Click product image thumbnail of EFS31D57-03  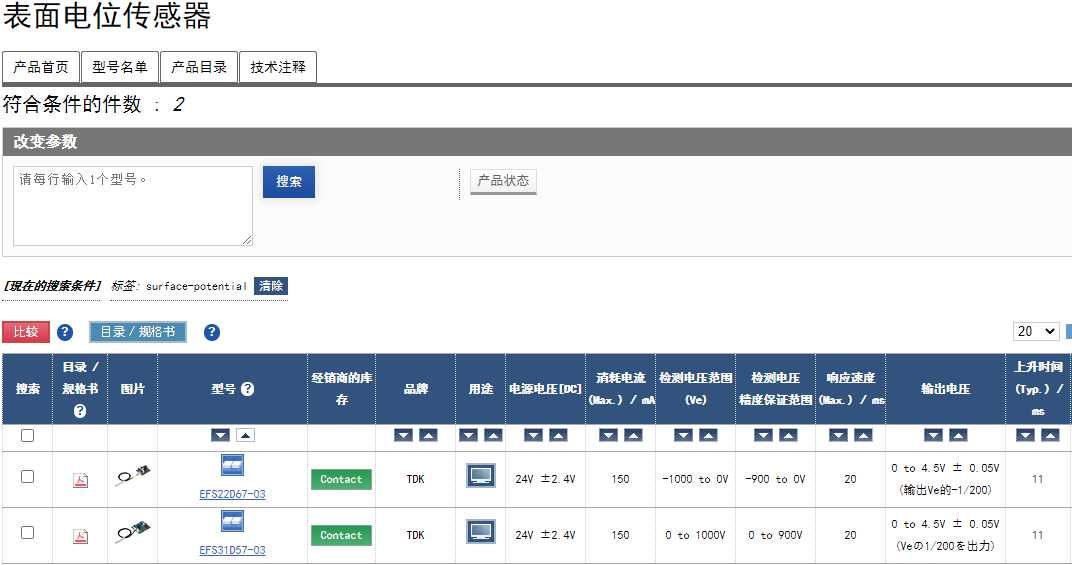tap(132, 533)
